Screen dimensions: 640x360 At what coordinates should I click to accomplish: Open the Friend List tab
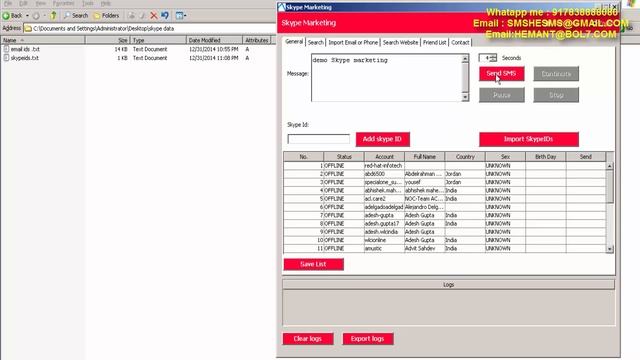(434, 42)
